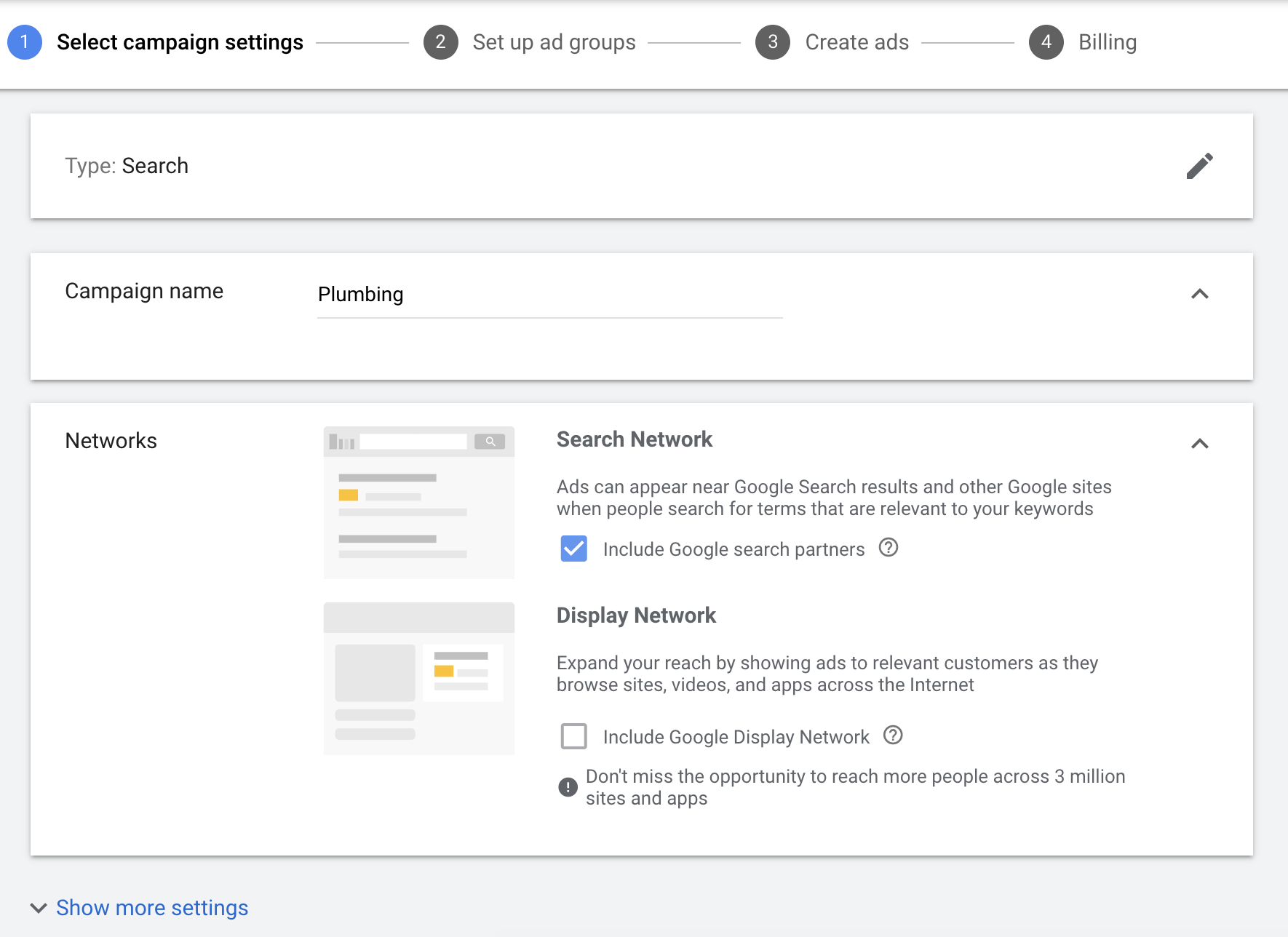Click the Display Network heading
The height and width of the screenshot is (937, 1288).
636,615
